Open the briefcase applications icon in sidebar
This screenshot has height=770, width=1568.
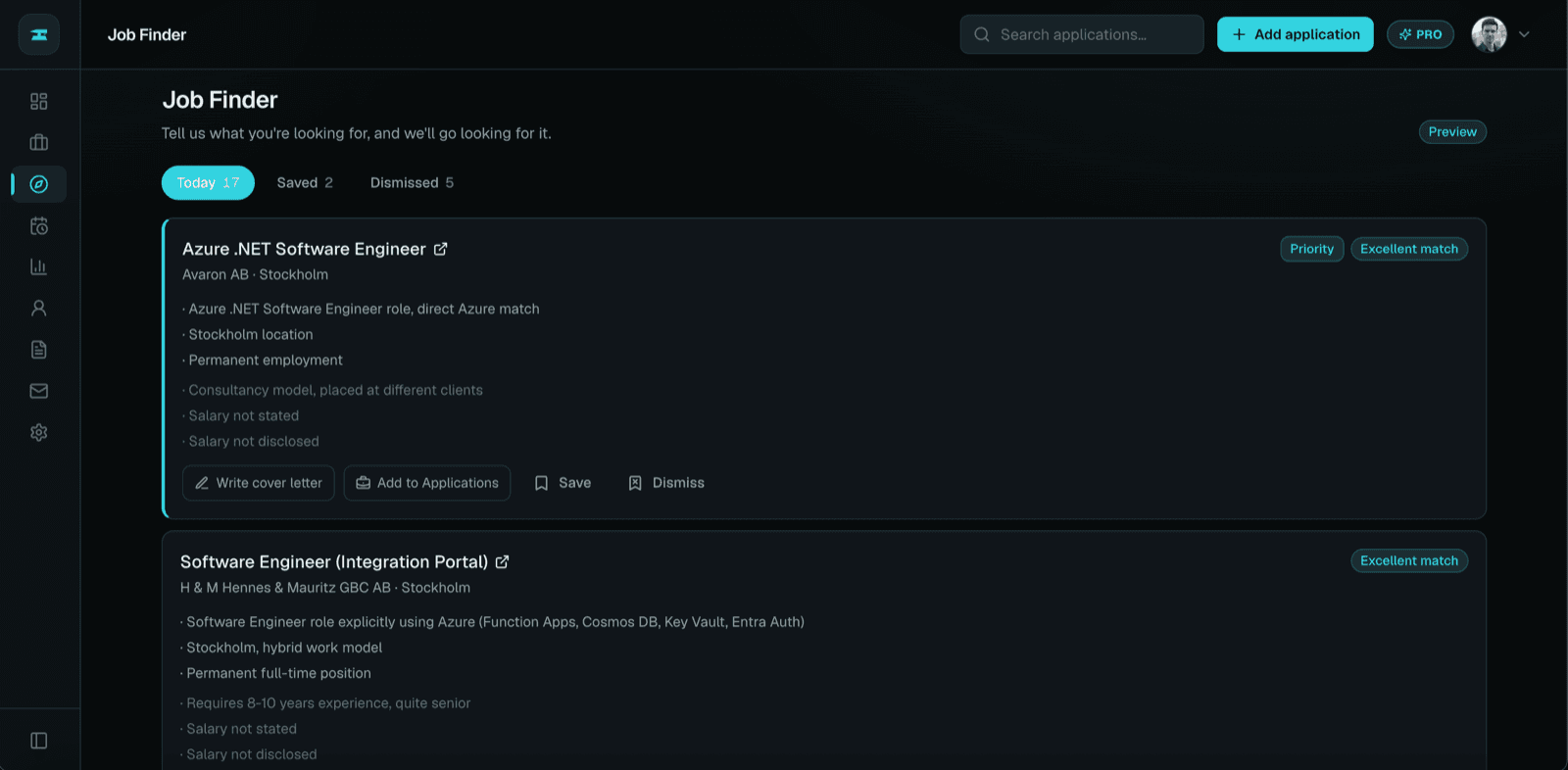[39, 142]
